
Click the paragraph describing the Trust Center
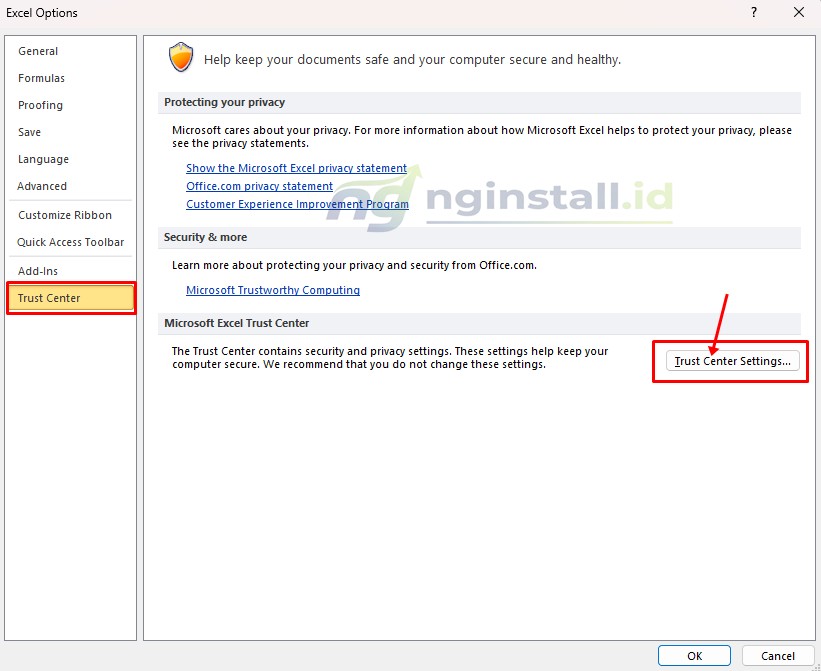[390, 357]
